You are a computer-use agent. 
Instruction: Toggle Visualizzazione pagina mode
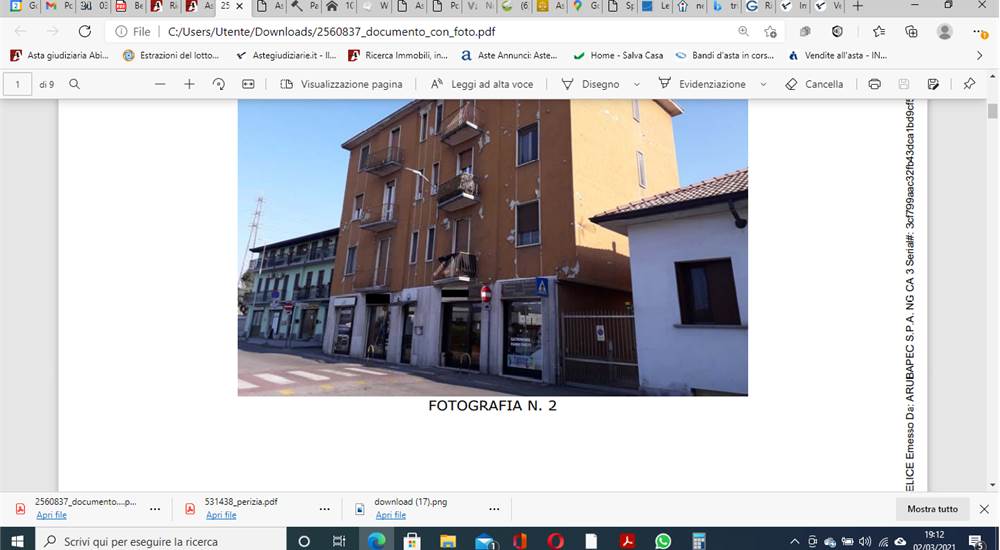(341, 84)
